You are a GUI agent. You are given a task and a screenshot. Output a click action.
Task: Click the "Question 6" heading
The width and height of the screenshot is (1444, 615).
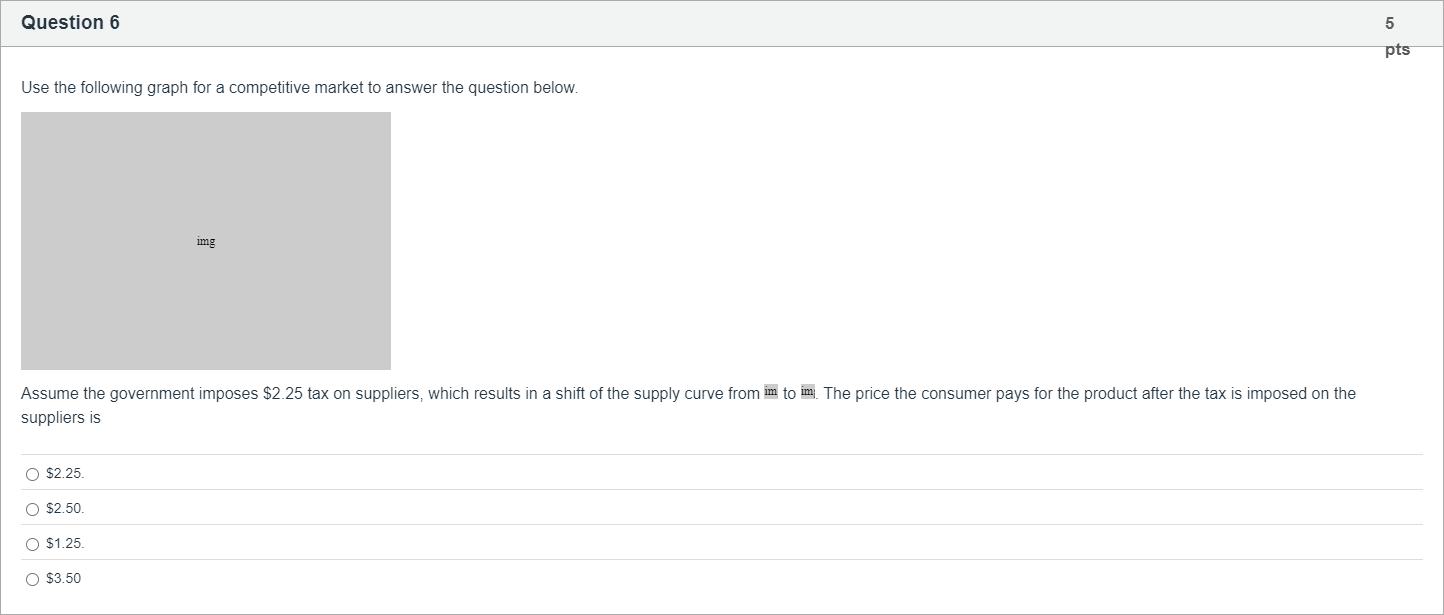click(70, 23)
